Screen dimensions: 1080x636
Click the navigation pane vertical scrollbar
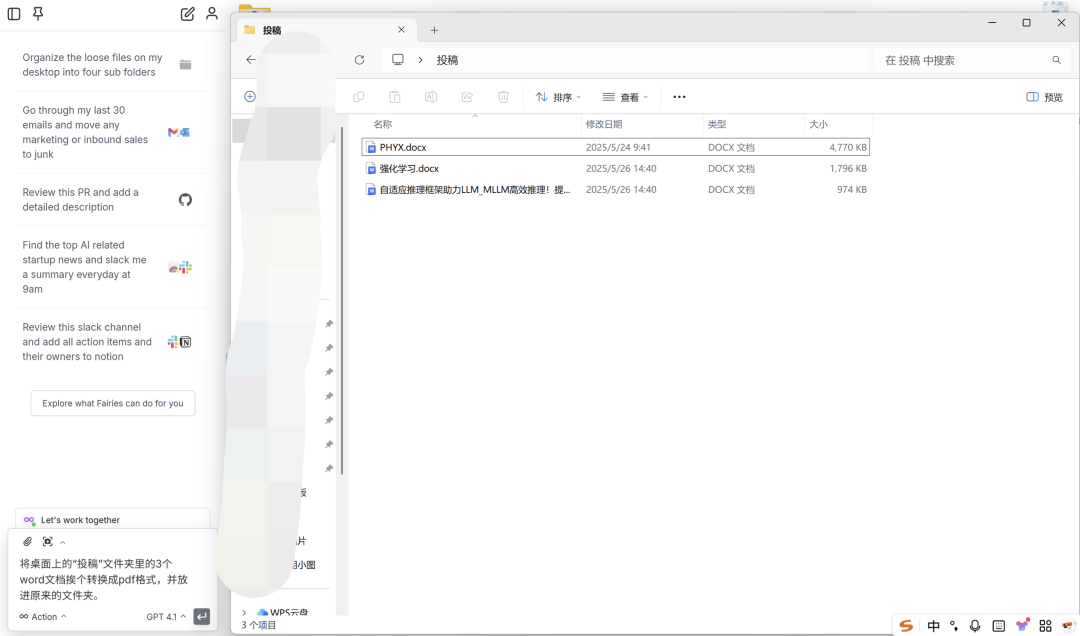(342, 300)
